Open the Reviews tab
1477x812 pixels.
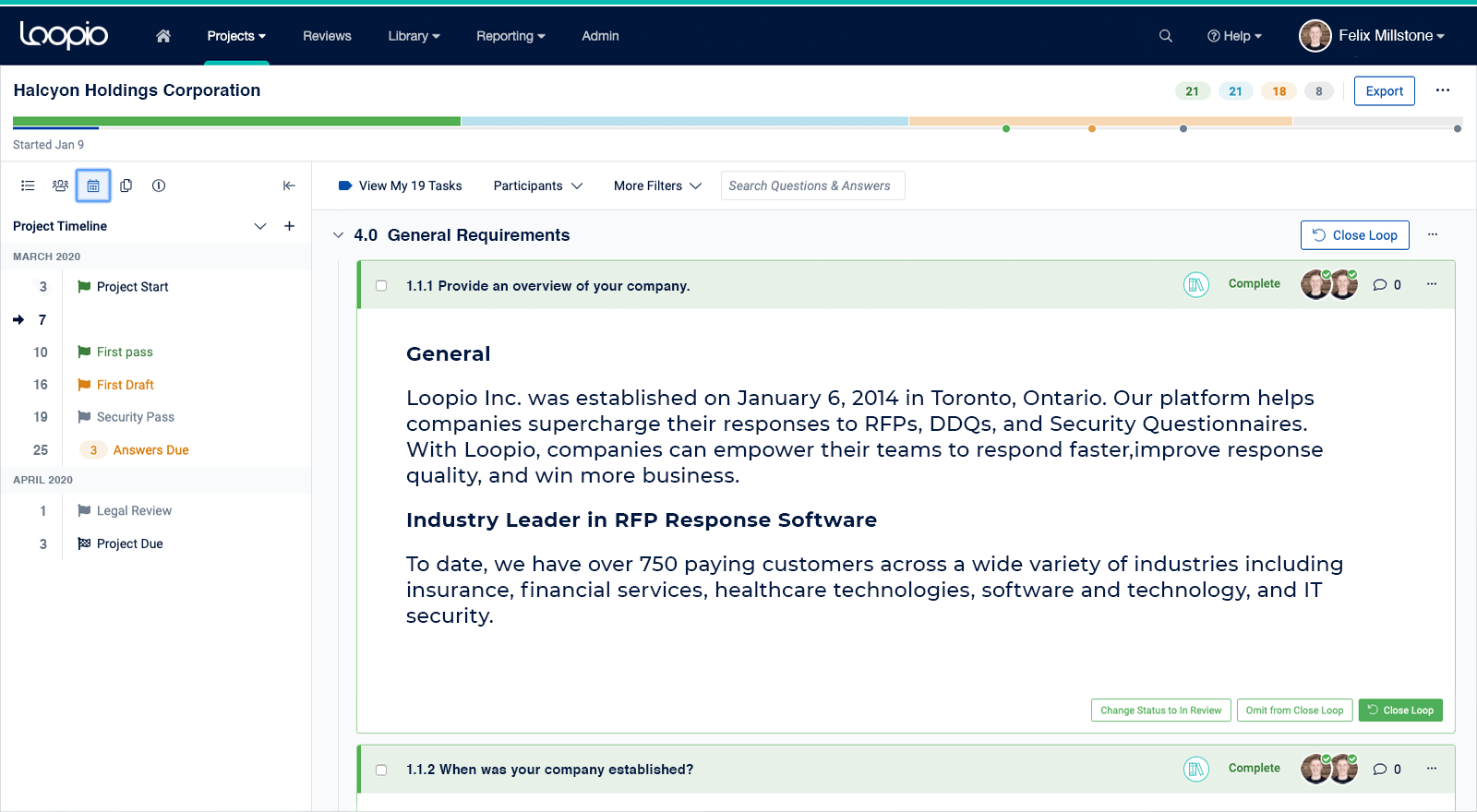[x=327, y=36]
